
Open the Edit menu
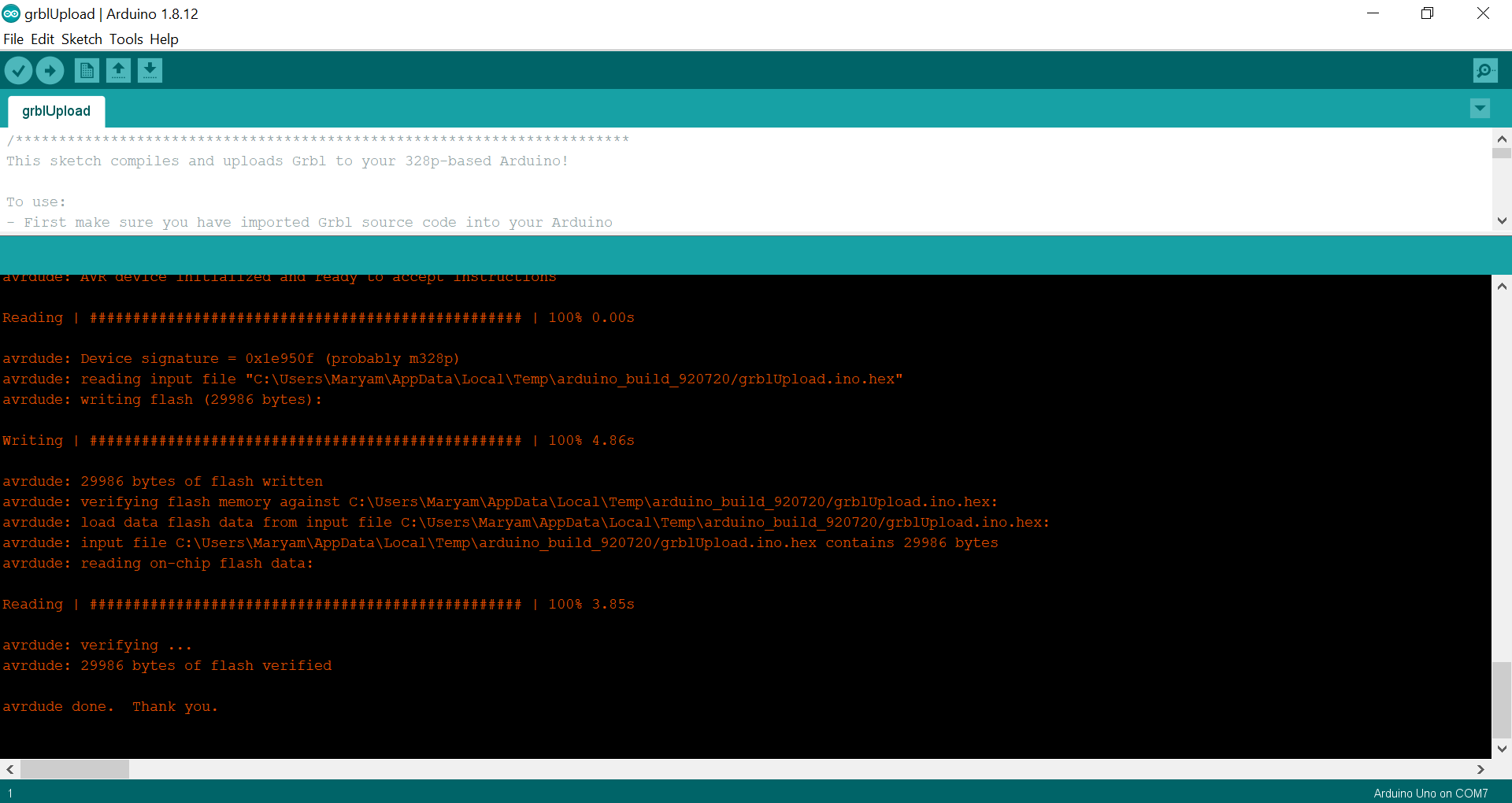point(43,39)
